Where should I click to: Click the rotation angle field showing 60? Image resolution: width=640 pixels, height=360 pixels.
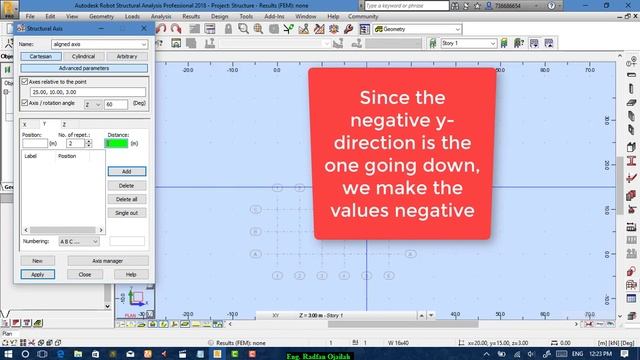click(116, 104)
